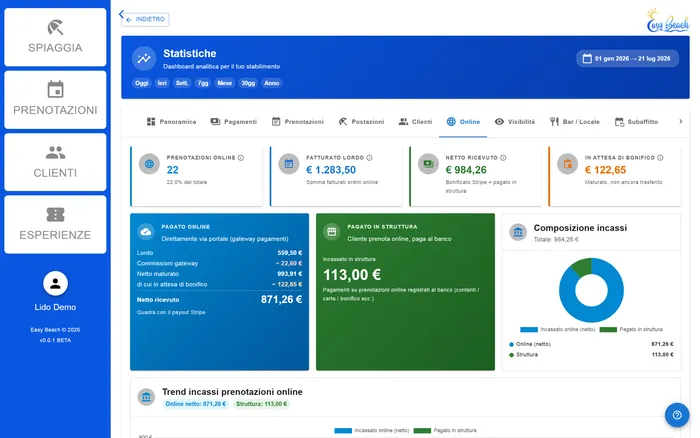This screenshot has height=438, width=700.
Task: Switch to the Panoramica tab
Action: click(171, 122)
